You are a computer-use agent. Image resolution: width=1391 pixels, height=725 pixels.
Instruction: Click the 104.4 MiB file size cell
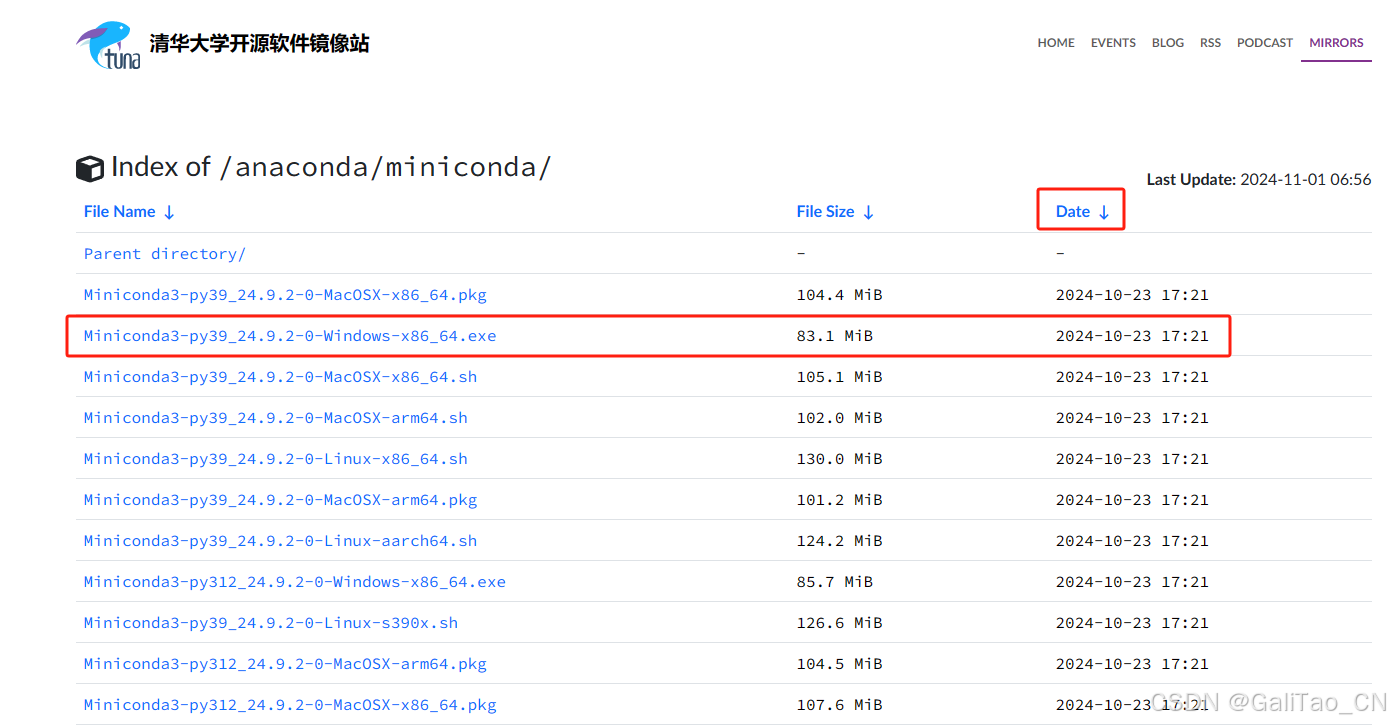(839, 295)
